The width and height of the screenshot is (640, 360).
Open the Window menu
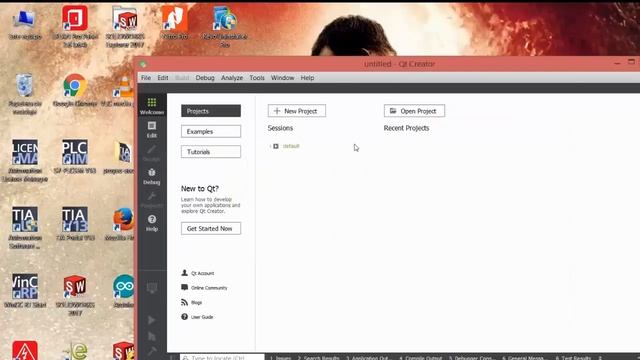point(282,78)
